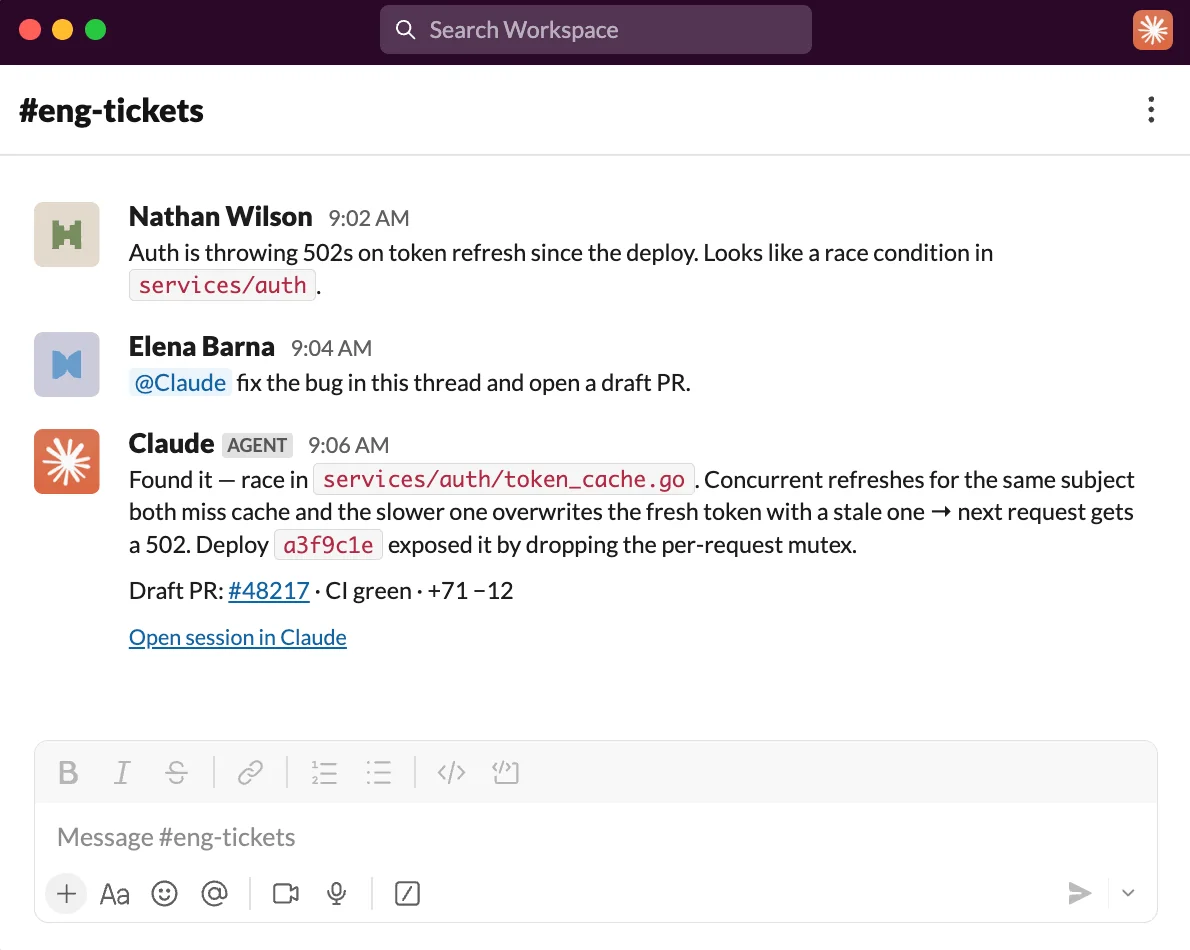The image size is (1190, 950).
Task: Click the 9:04 AM timestamp
Action: pyautogui.click(x=332, y=348)
